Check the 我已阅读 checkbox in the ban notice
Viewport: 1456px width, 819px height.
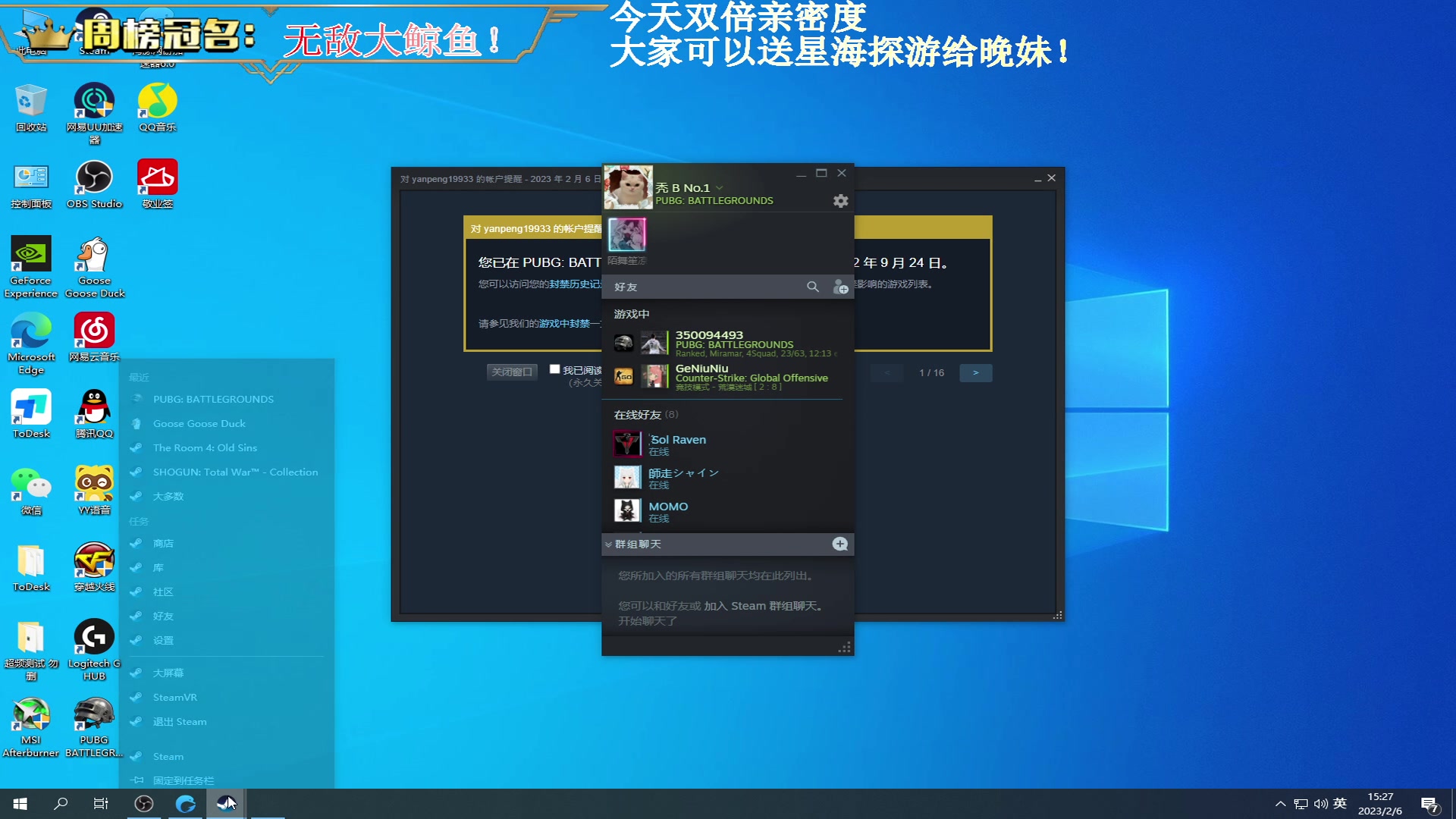(x=554, y=368)
